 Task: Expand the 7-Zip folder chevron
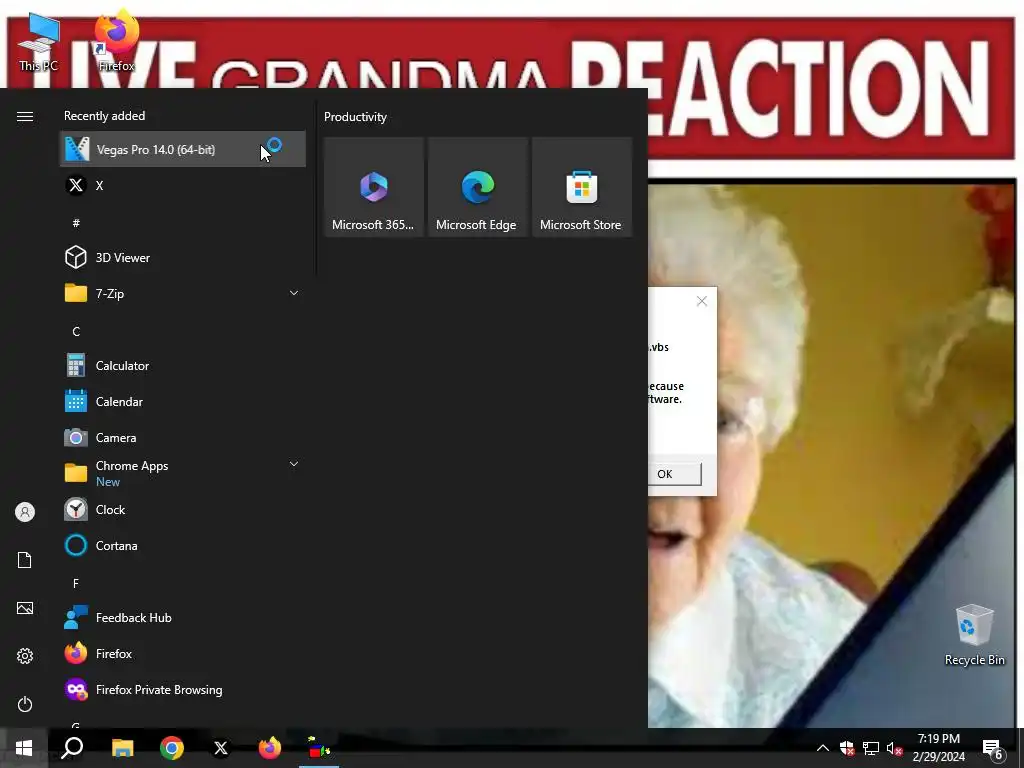pyautogui.click(x=294, y=293)
